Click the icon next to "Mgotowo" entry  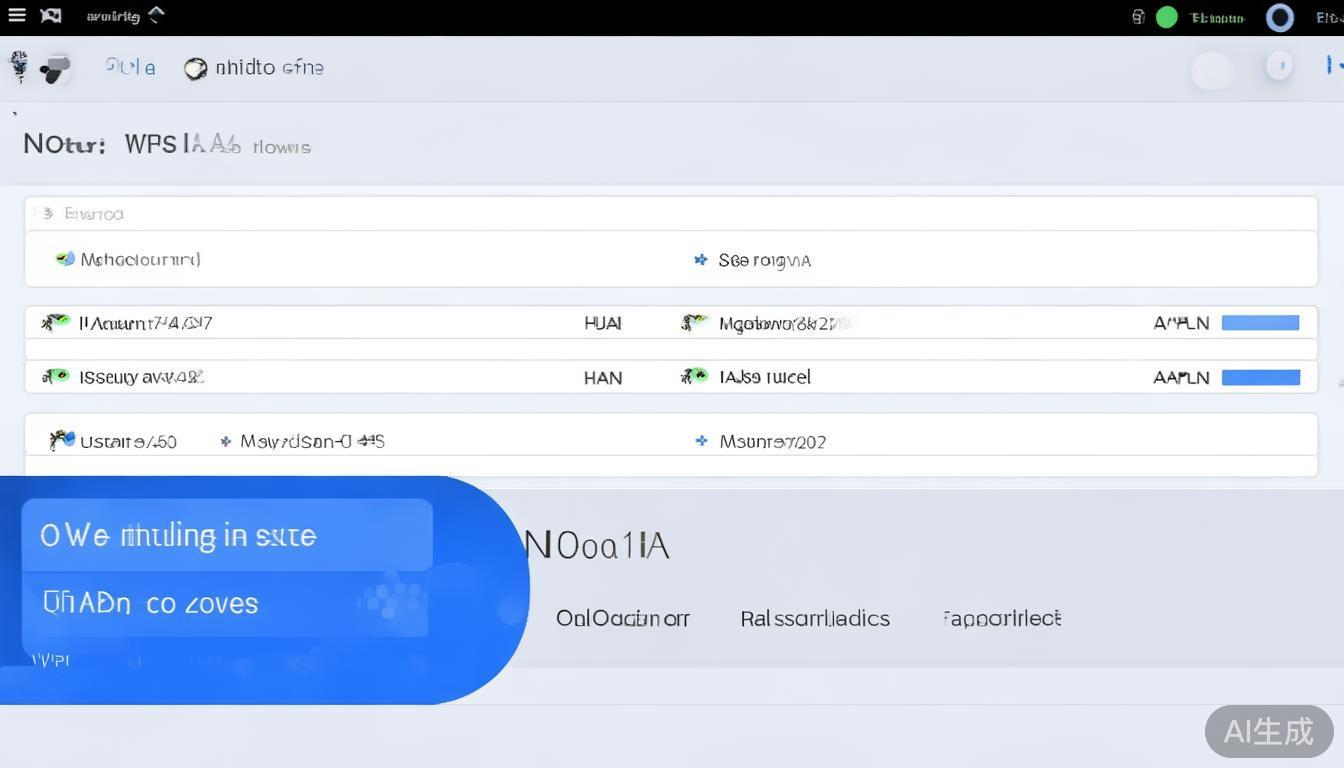pos(693,323)
